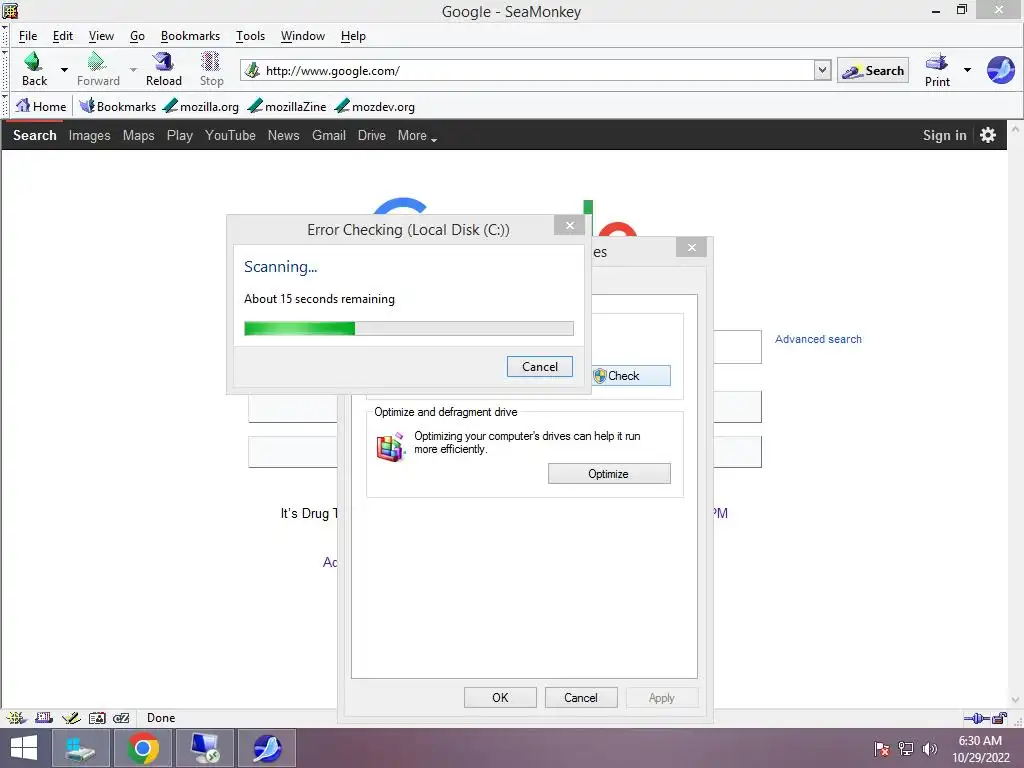Cancel the Error Checking scan
Viewport: 1024px width, 768px height.
point(539,366)
